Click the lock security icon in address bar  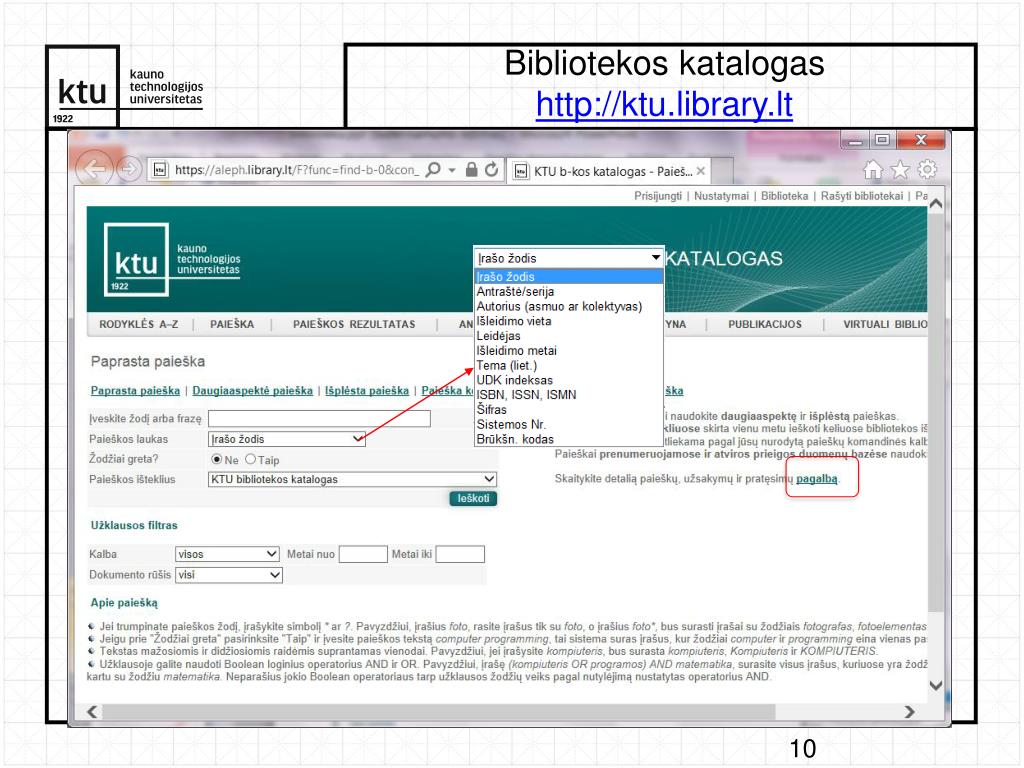pos(472,170)
